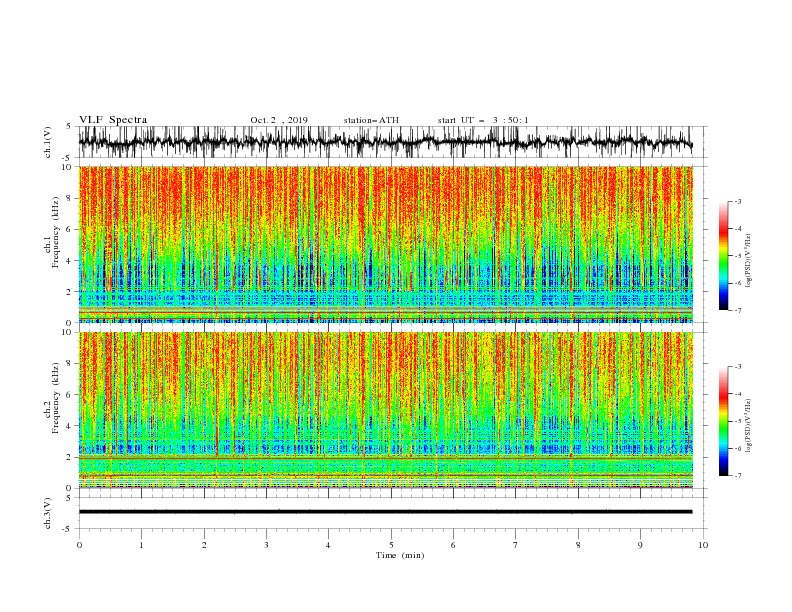Click the "-3" label on upper colorbar
792x612 pixels.
pos(738,201)
